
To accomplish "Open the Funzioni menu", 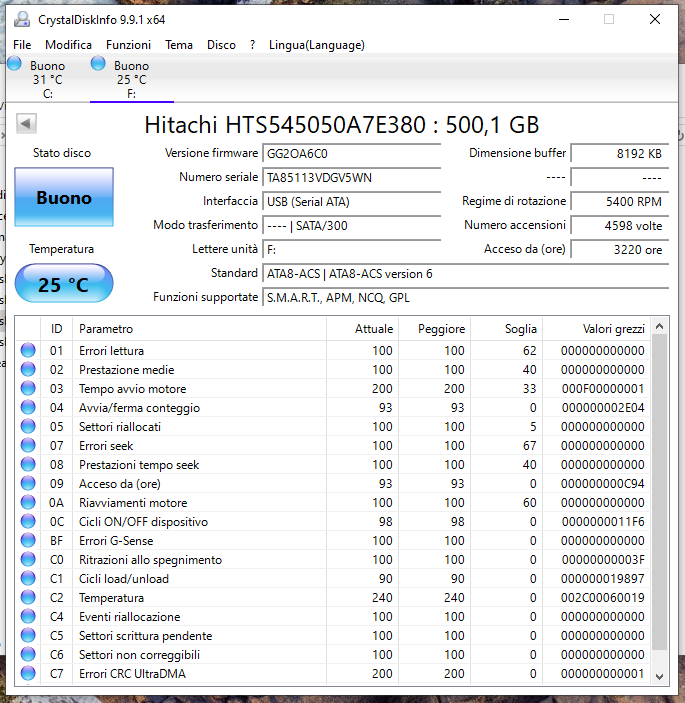I will pos(128,45).
